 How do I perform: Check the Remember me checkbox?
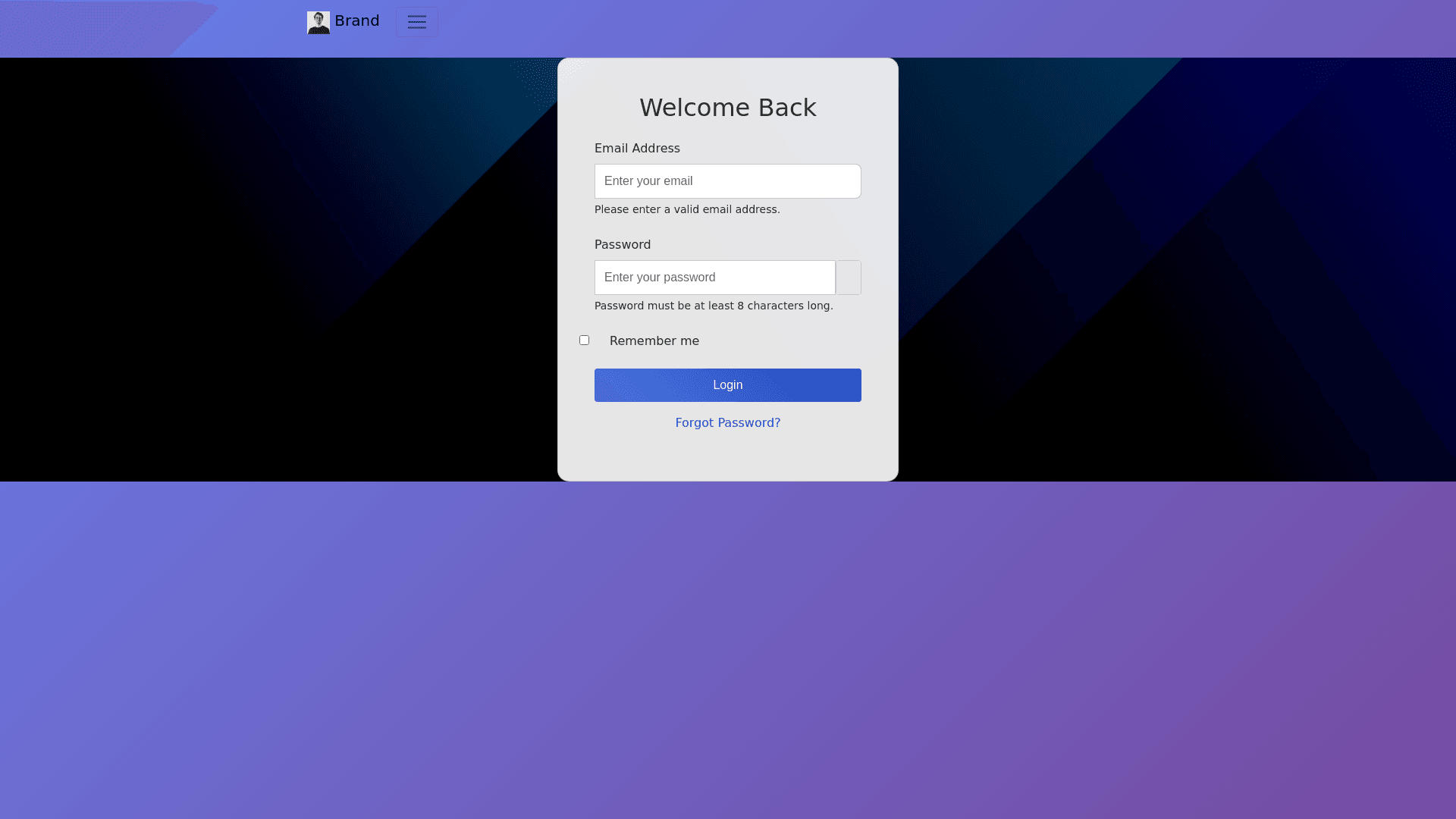[x=584, y=340]
